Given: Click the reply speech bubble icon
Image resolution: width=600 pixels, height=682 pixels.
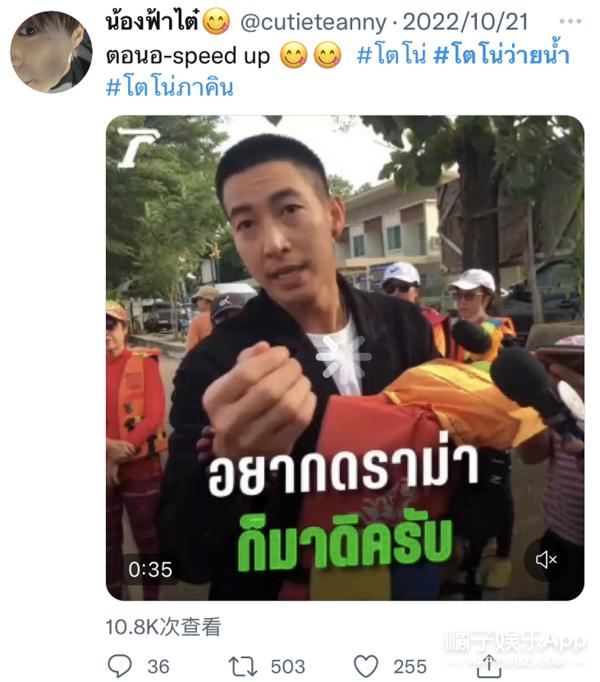Looking at the screenshot, I should tap(120, 665).
